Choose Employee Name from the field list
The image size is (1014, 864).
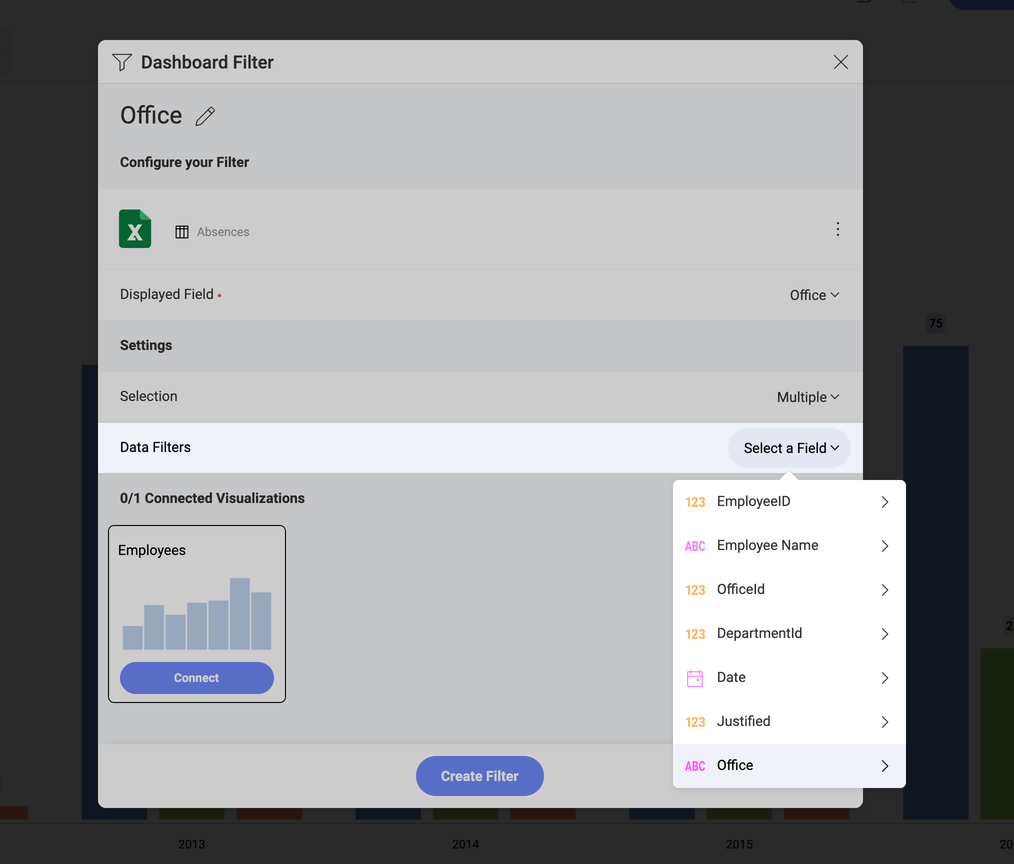(789, 546)
